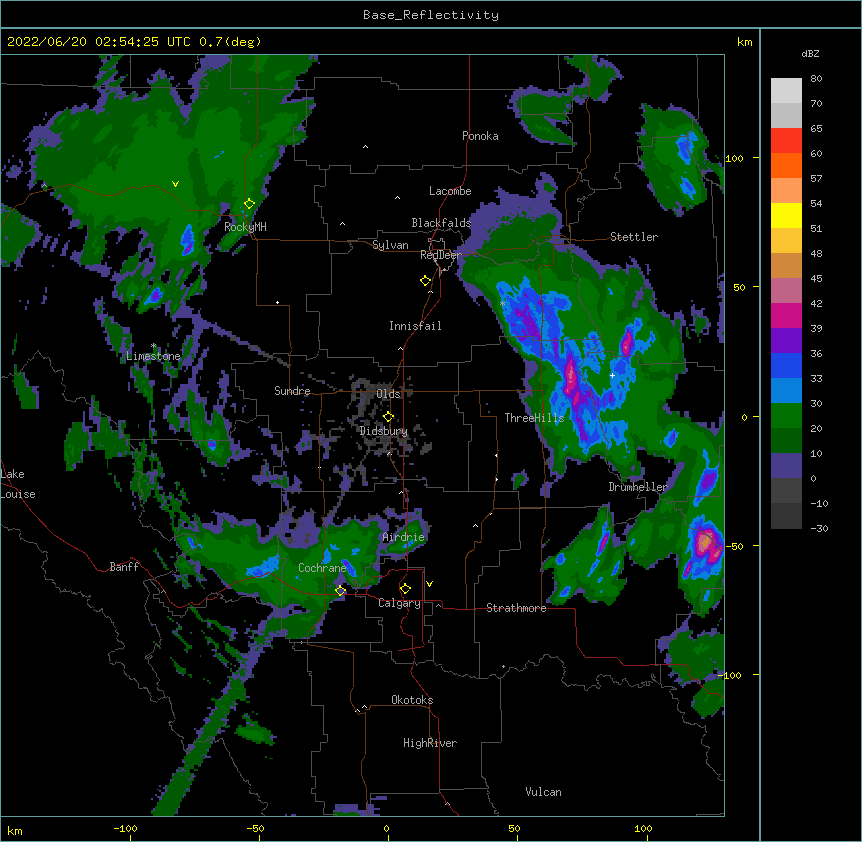Click the RockyMH label

pos(245,227)
